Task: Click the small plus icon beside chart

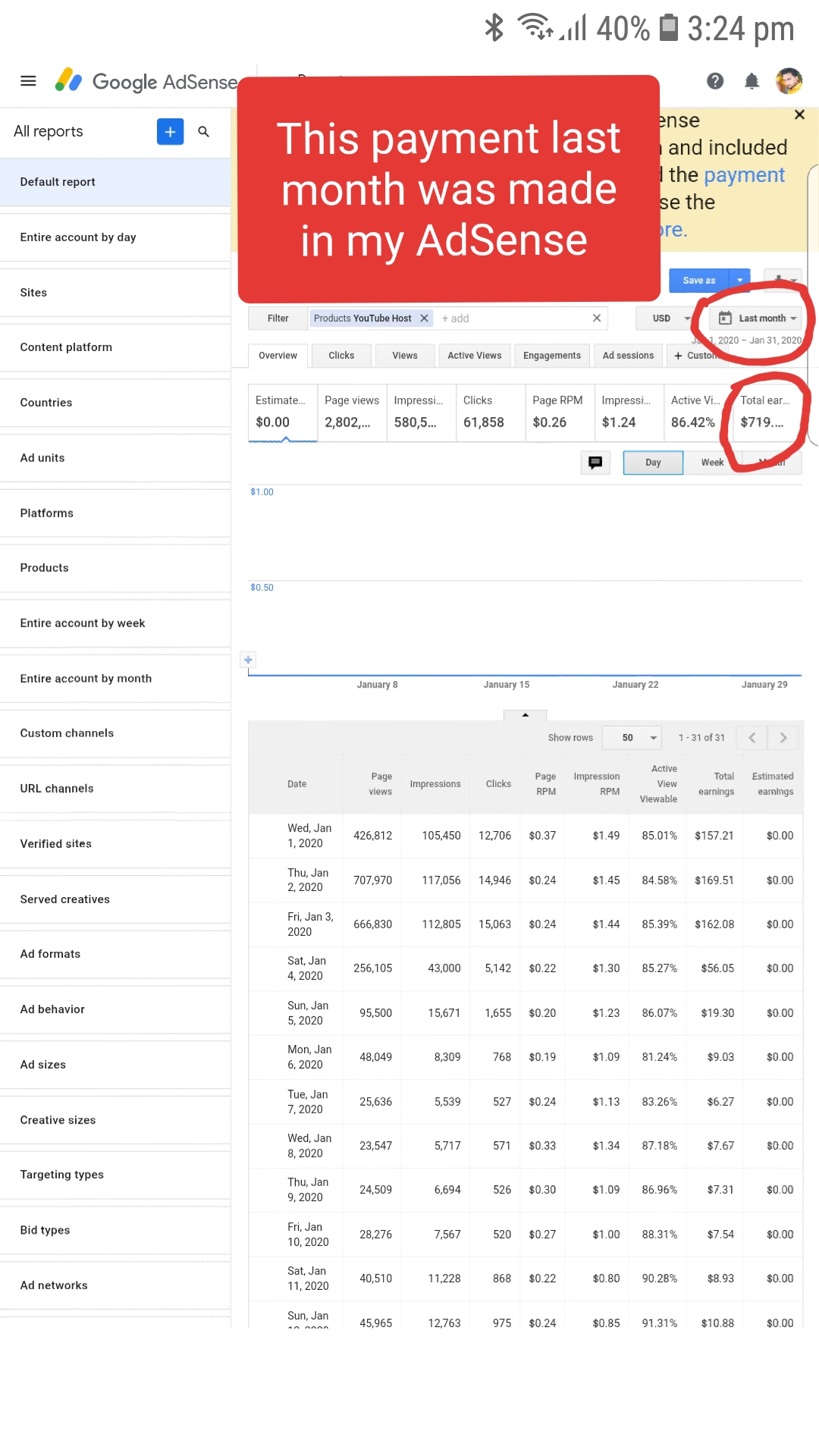Action: [248, 659]
